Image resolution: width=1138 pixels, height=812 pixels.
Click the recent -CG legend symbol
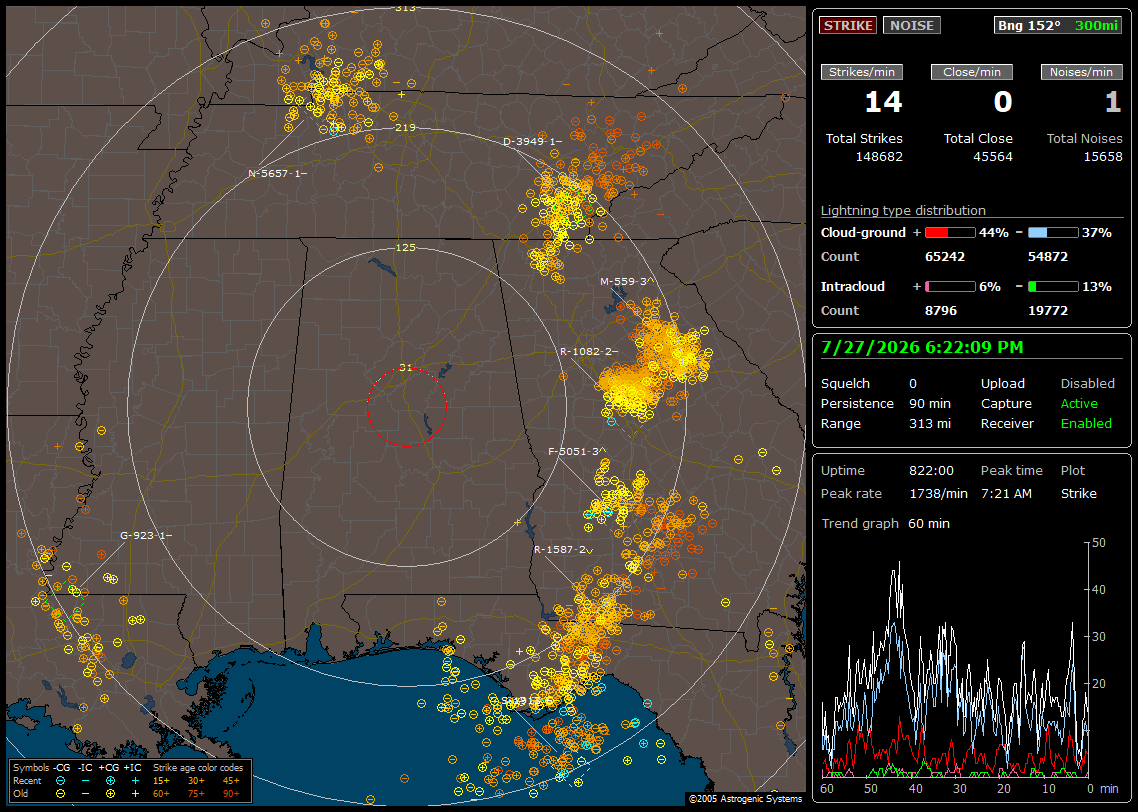click(x=61, y=781)
